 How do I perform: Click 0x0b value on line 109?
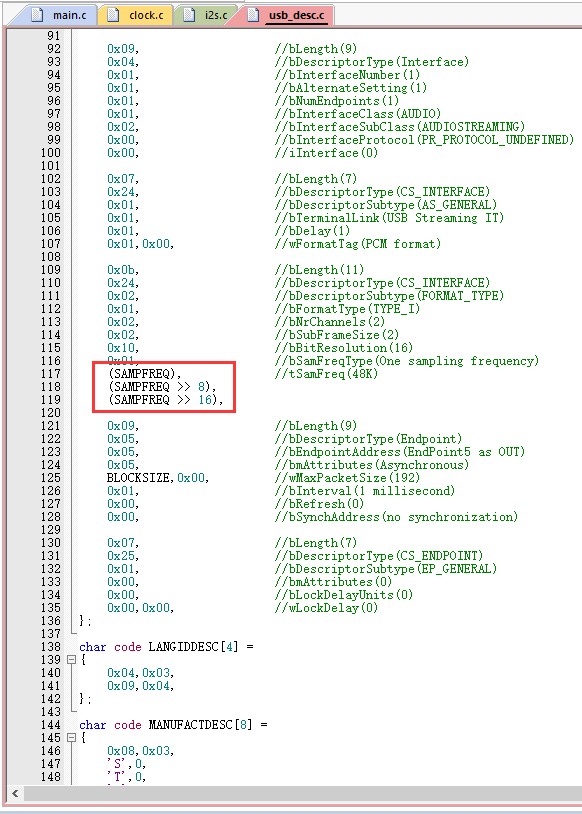pyautogui.click(x=123, y=269)
